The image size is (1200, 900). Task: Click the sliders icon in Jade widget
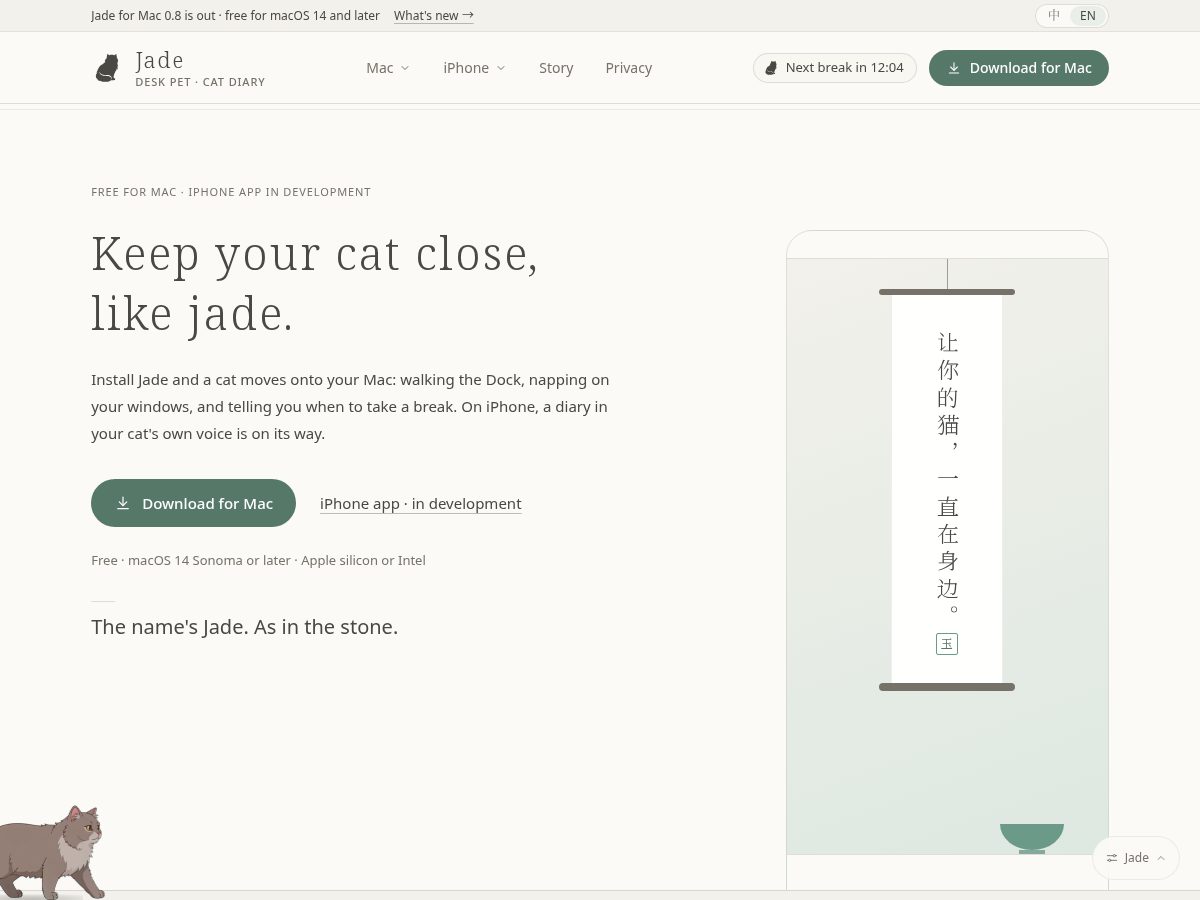(1112, 858)
